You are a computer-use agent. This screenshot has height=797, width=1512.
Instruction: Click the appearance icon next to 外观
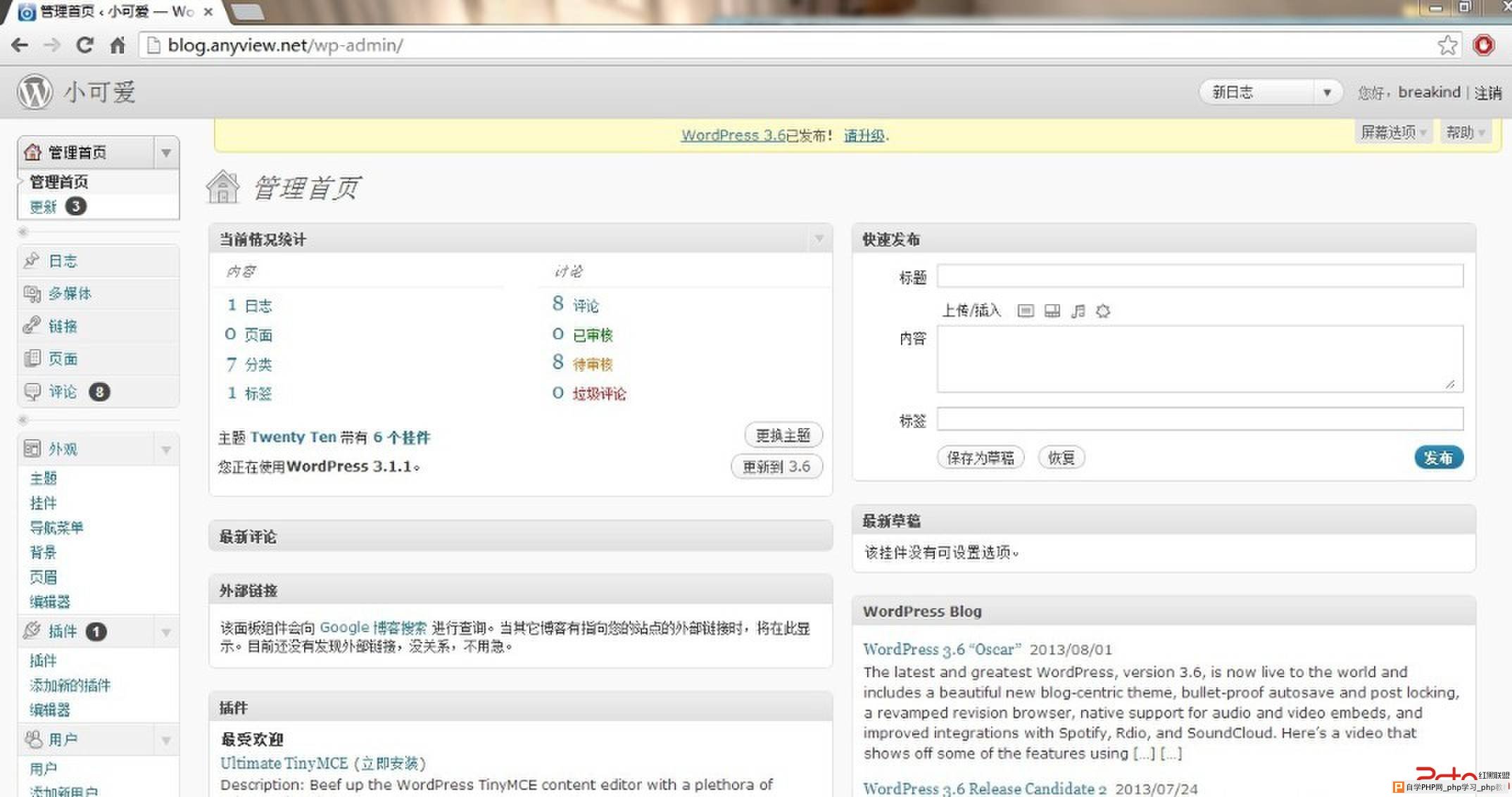click(x=32, y=448)
